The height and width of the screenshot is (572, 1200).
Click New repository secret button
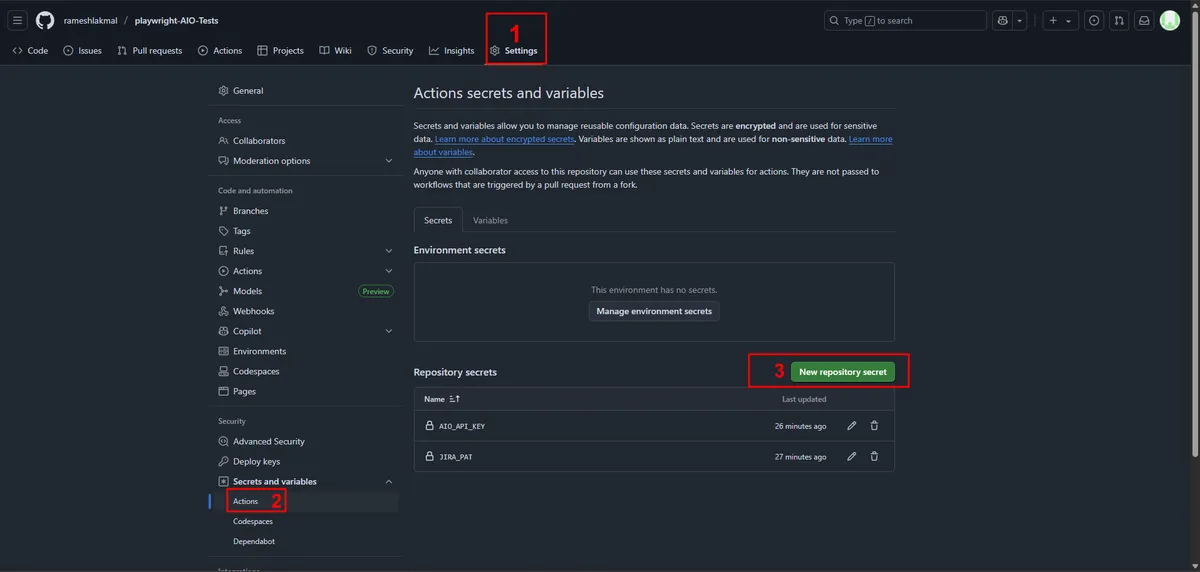tap(843, 372)
